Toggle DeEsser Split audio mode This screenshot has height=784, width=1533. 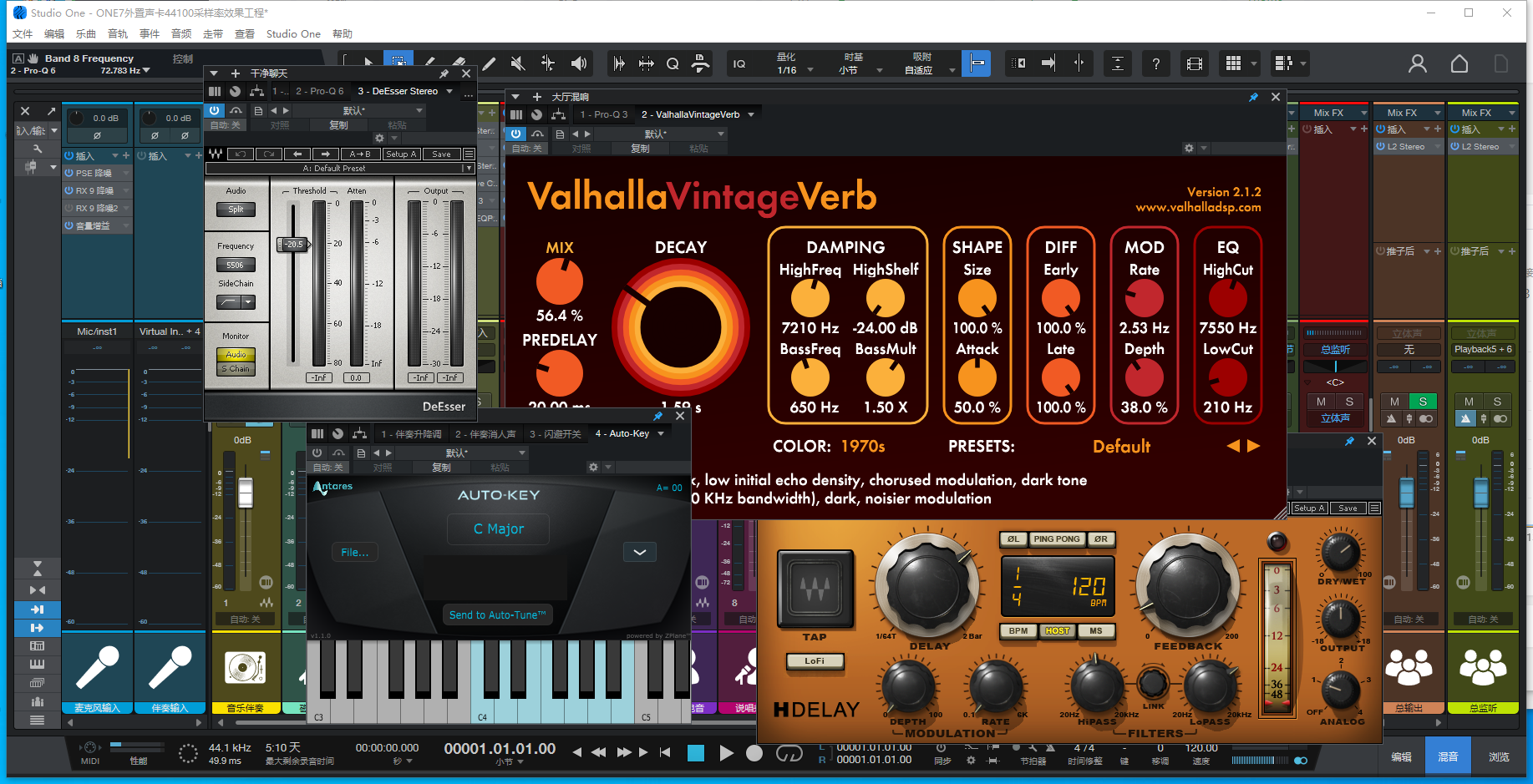[x=236, y=209]
